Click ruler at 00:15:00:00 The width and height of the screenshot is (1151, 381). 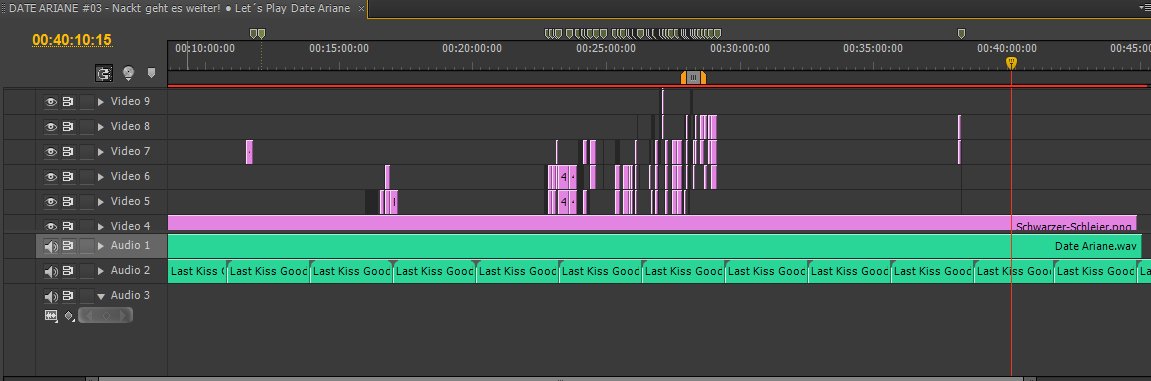tap(338, 48)
